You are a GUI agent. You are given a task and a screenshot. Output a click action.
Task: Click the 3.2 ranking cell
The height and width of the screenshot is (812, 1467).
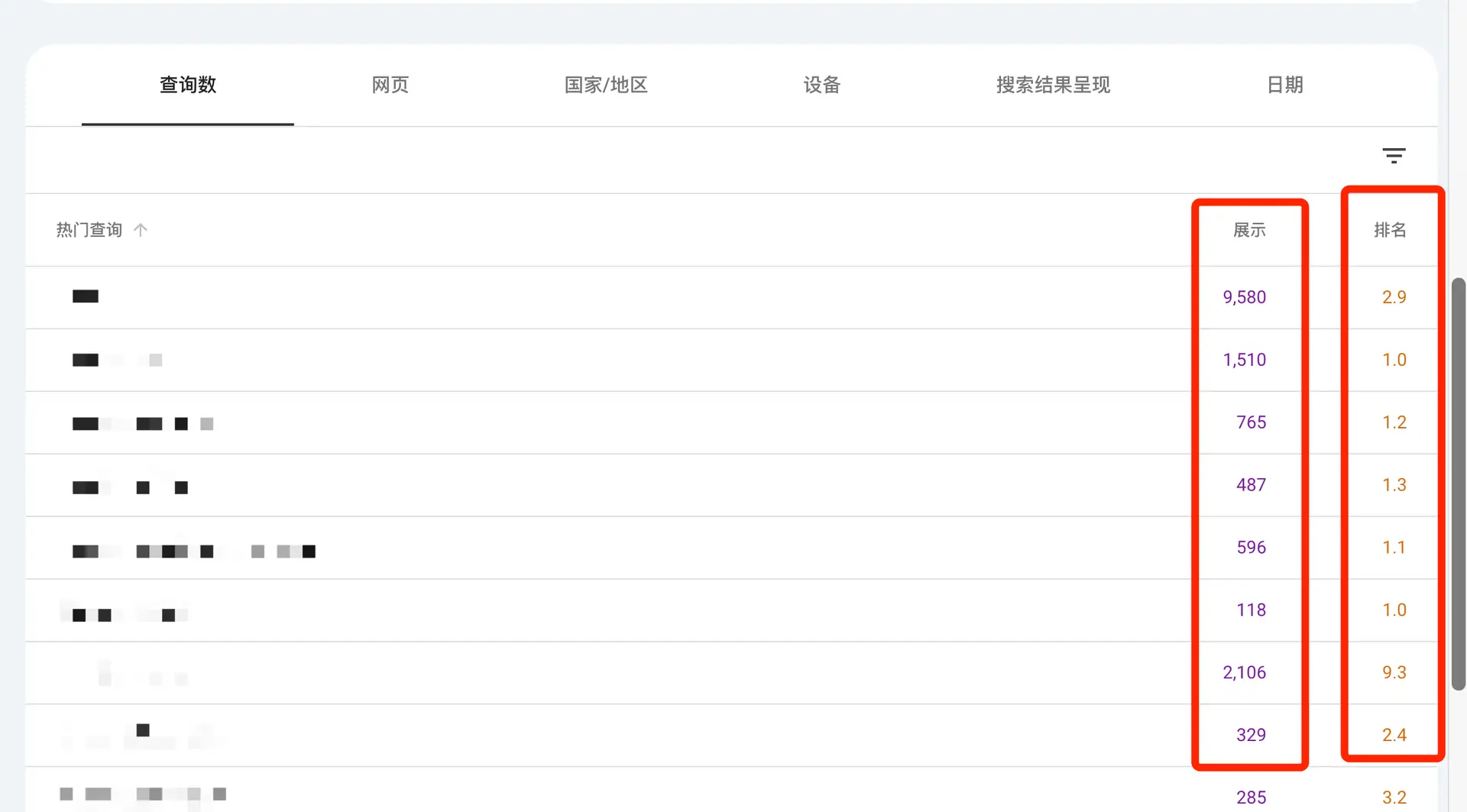click(1394, 797)
